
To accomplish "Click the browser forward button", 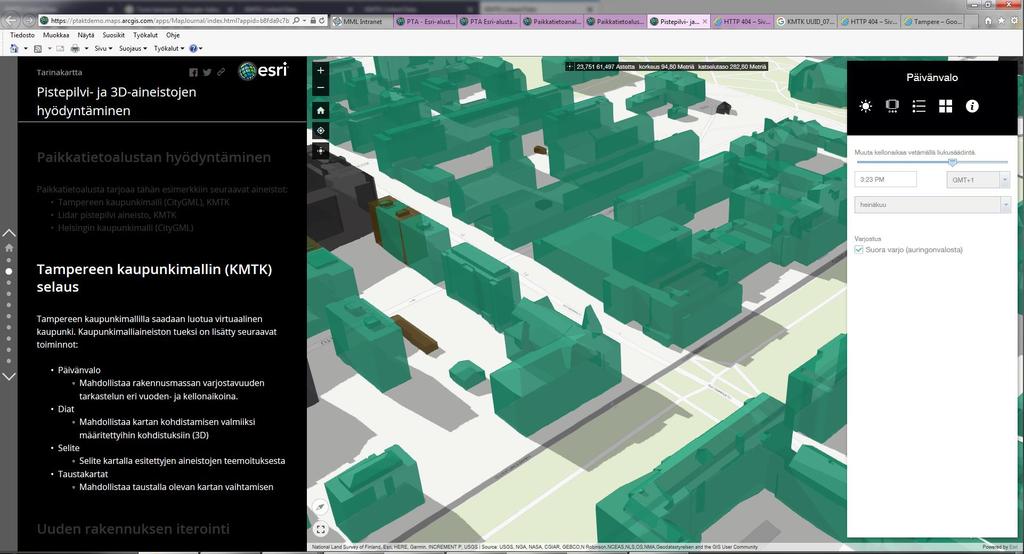I will [29, 21].
